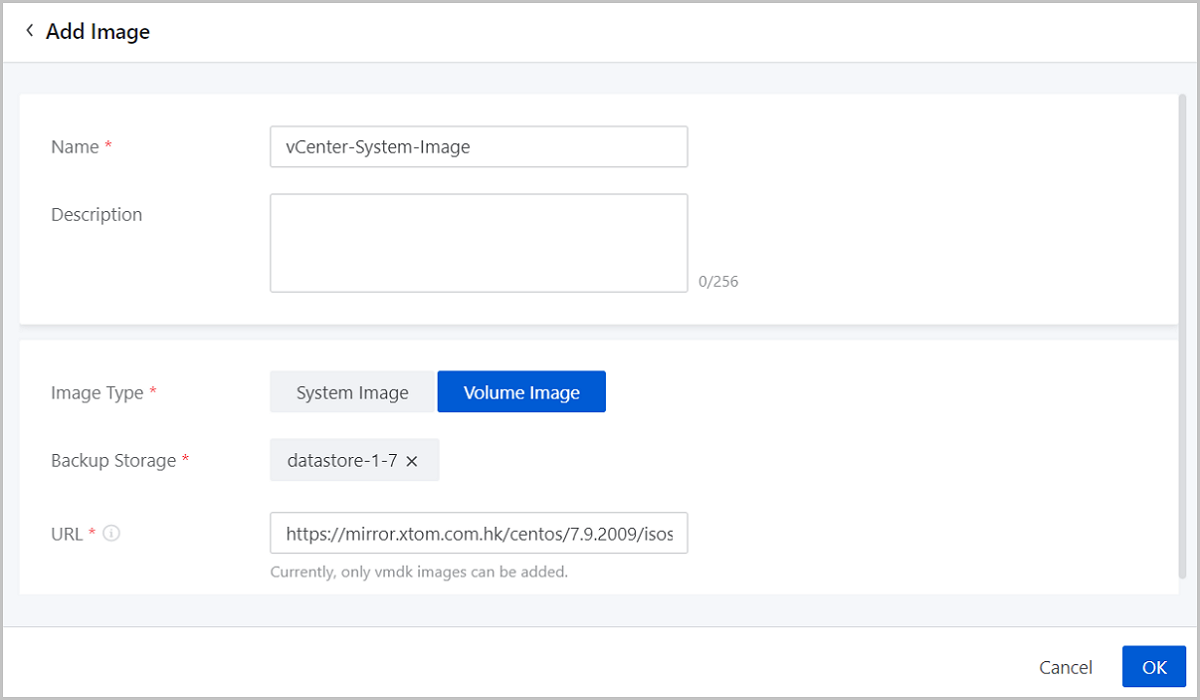Image resolution: width=1200 pixels, height=700 pixels.
Task: Click the Name field label
Action: [75, 146]
